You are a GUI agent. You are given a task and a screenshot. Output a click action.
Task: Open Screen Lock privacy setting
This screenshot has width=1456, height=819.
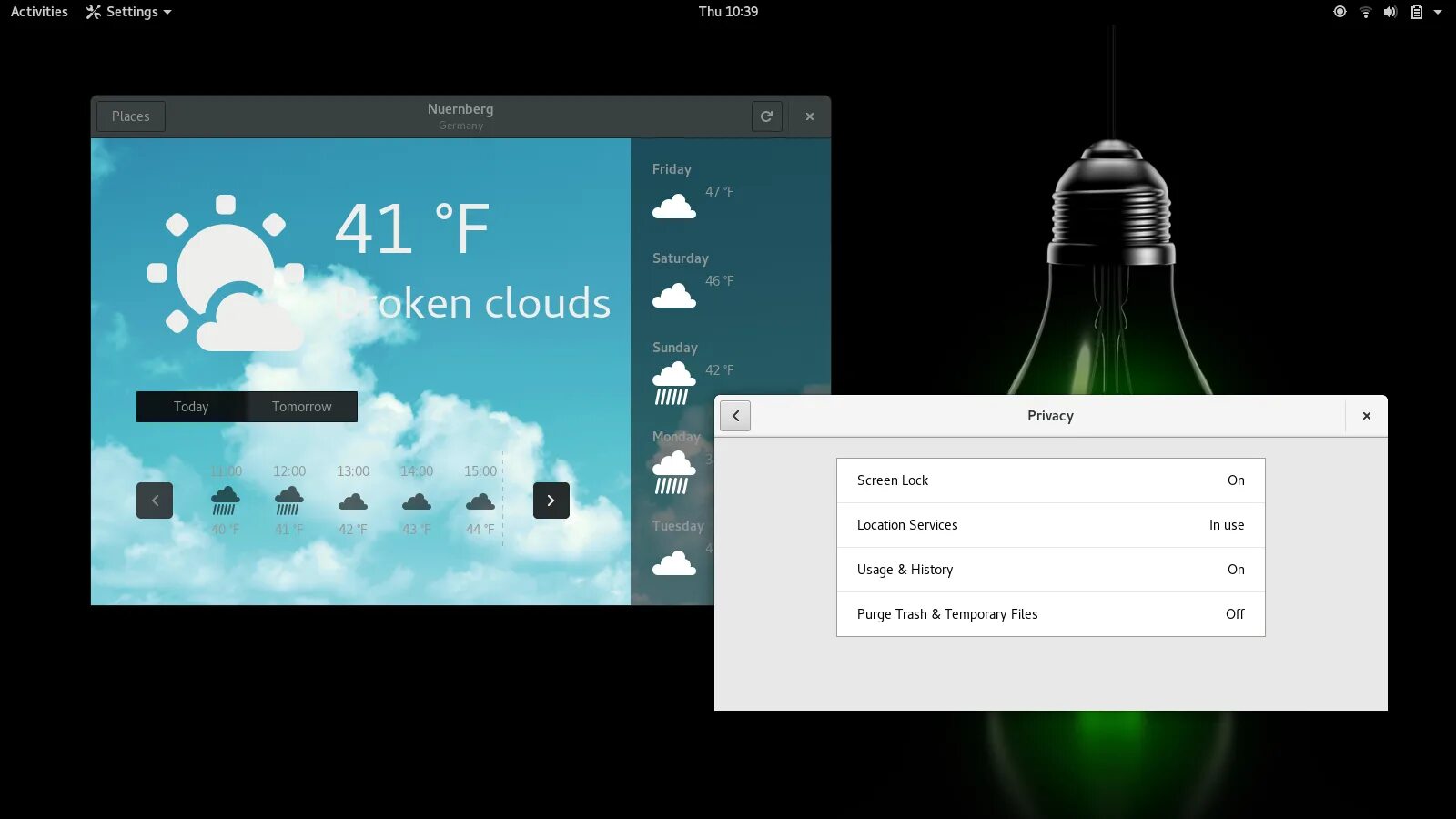(x=1051, y=480)
